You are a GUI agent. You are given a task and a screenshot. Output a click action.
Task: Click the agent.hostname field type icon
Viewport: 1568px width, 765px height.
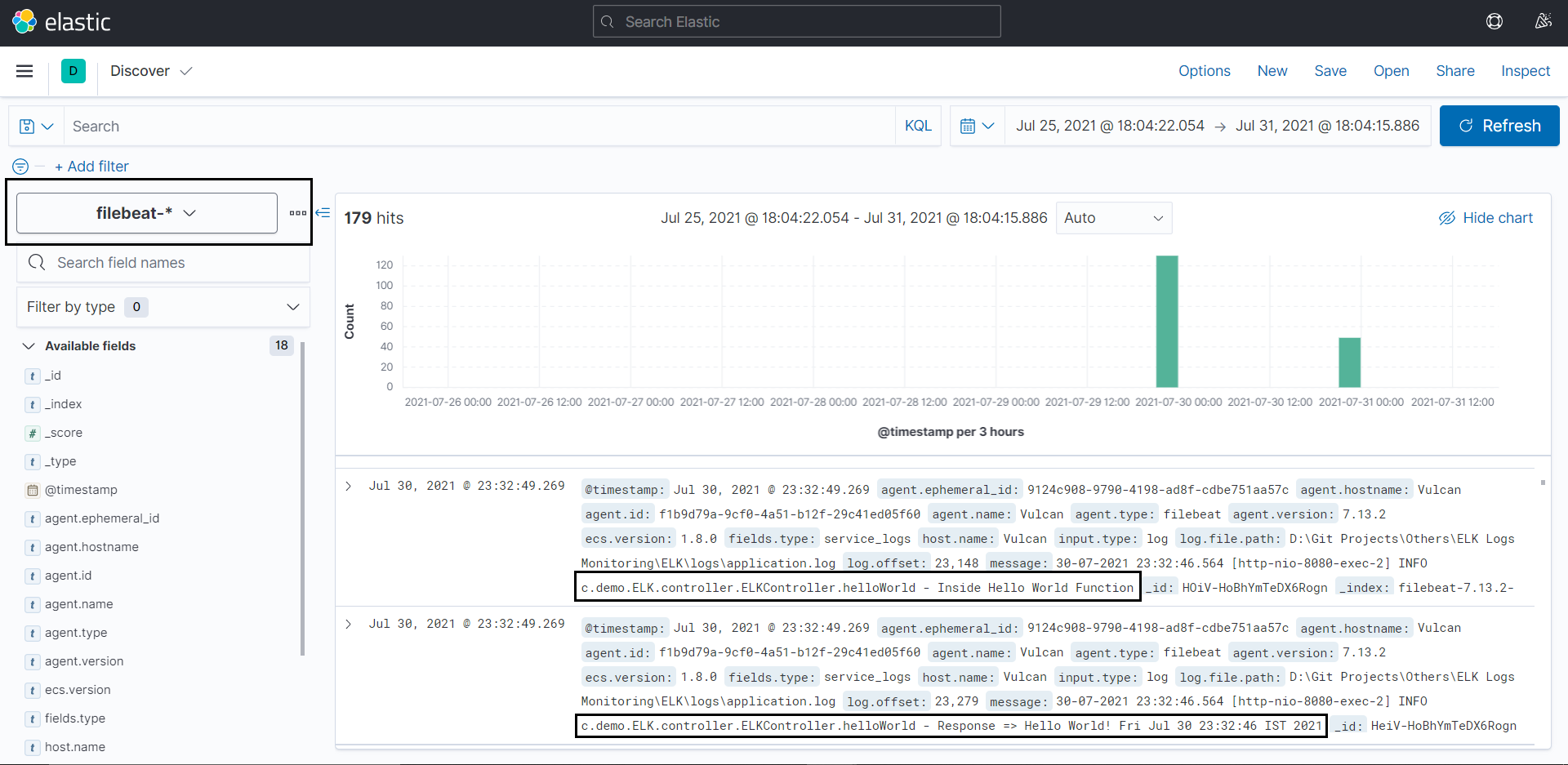click(33, 548)
